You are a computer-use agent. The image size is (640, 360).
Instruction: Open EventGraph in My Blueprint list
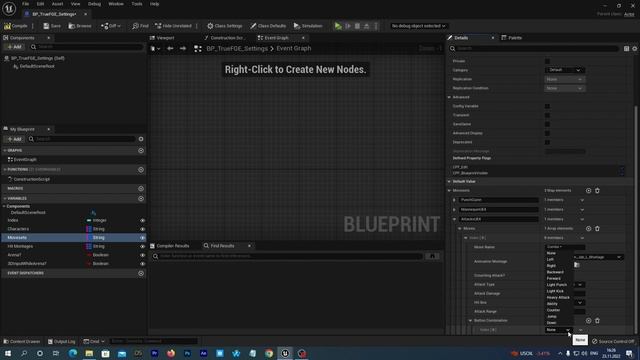25,160
